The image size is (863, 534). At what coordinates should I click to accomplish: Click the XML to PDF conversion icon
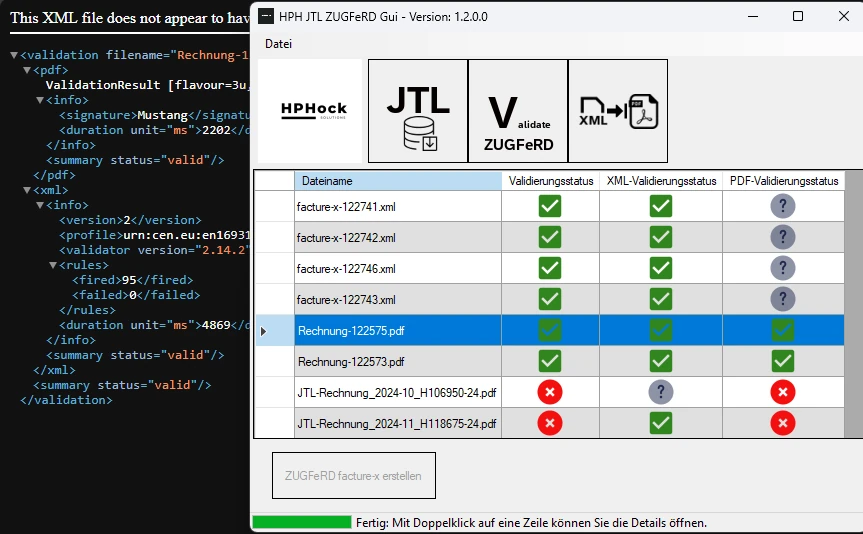tap(618, 111)
